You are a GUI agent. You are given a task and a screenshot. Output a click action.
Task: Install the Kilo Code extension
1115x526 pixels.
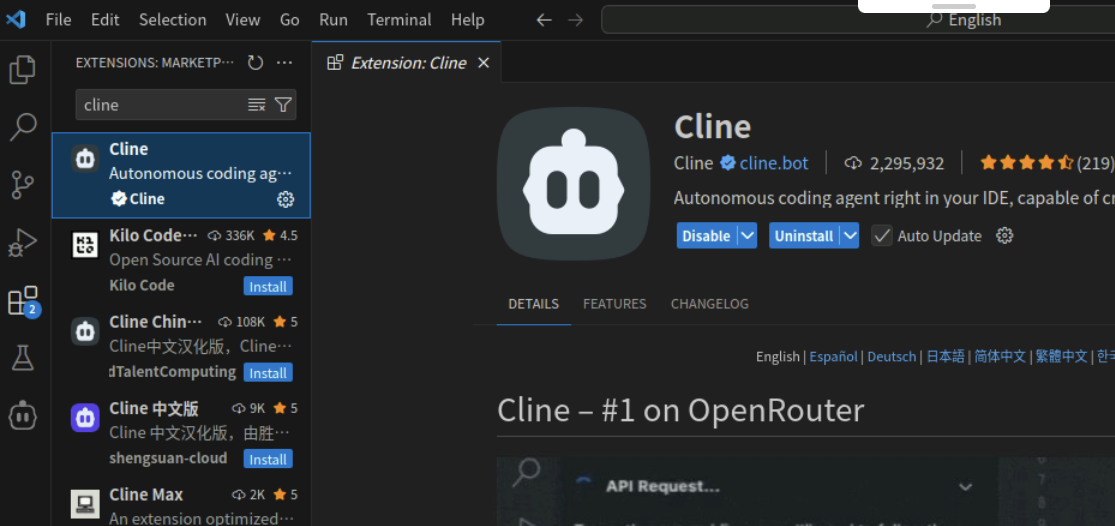tap(268, 286)
